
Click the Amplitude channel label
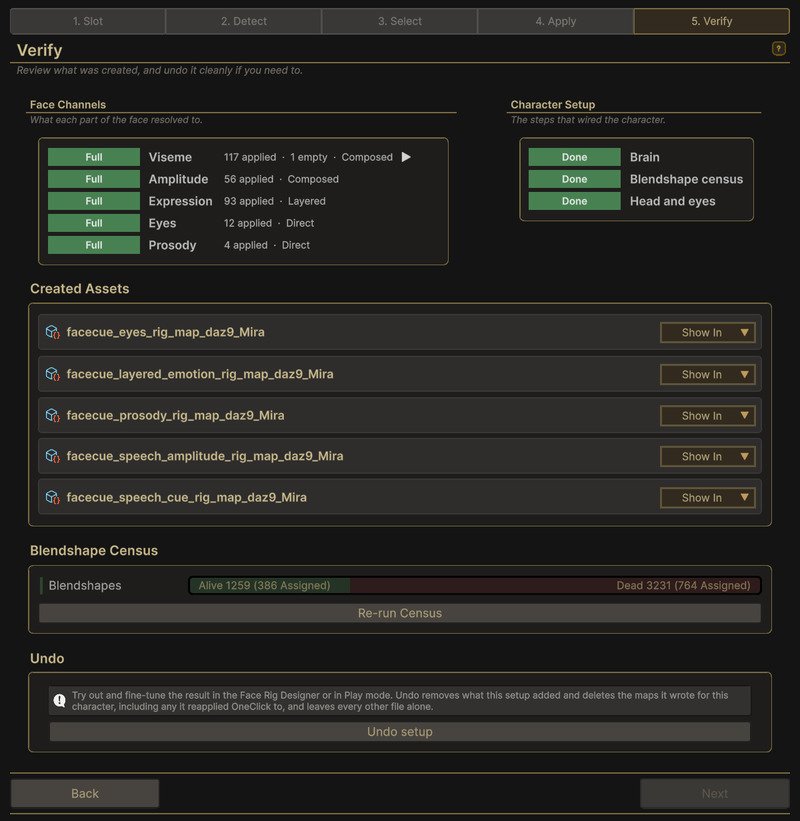[179, 179]
